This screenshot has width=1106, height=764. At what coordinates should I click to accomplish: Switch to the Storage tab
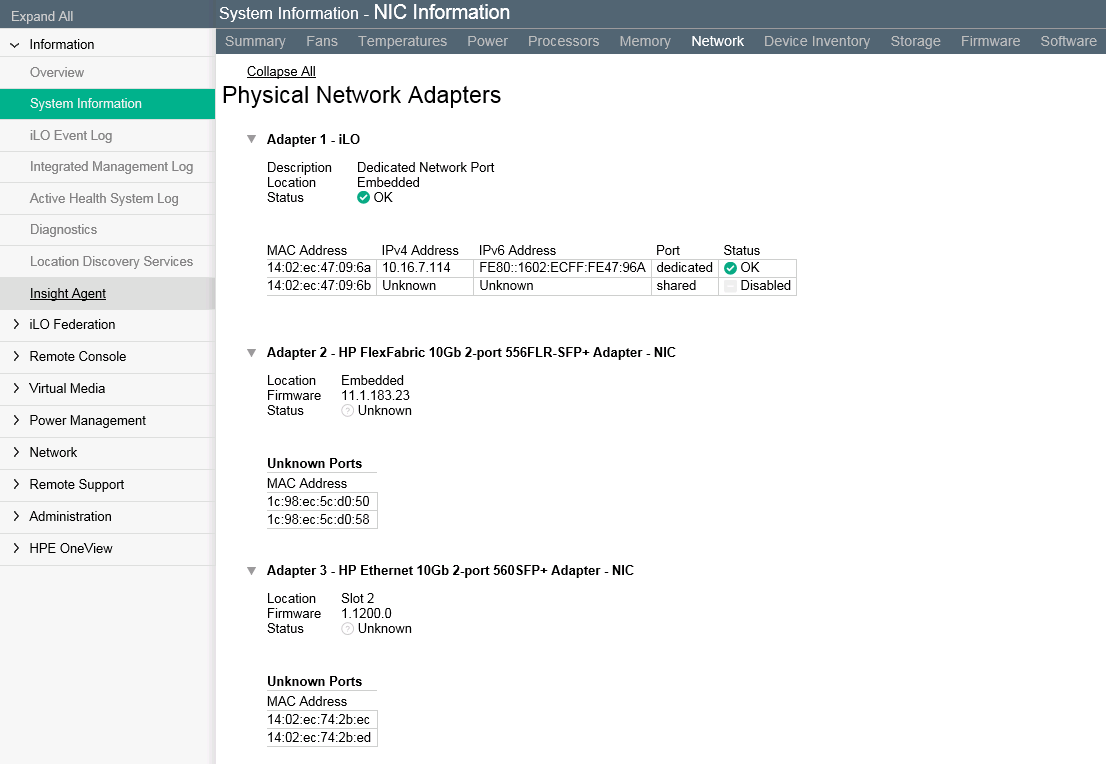click(x=916, y=41)
